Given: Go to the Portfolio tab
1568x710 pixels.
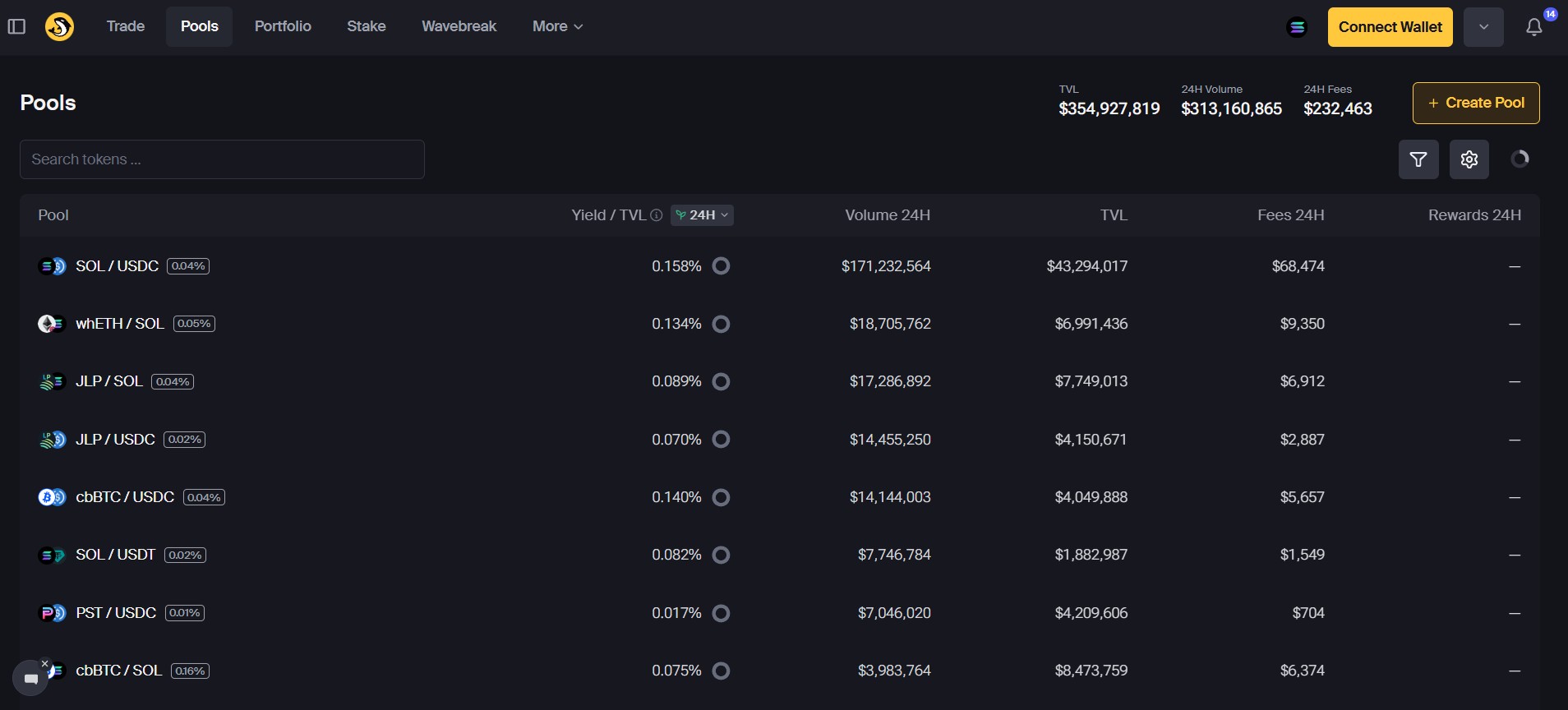Looking at the screenshot, I should tap(283, 26).
